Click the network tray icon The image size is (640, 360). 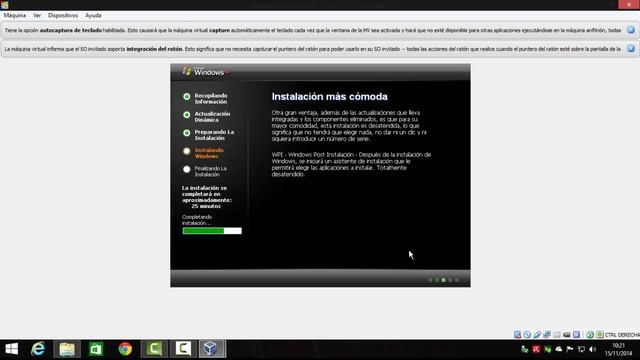click(582, 349)
